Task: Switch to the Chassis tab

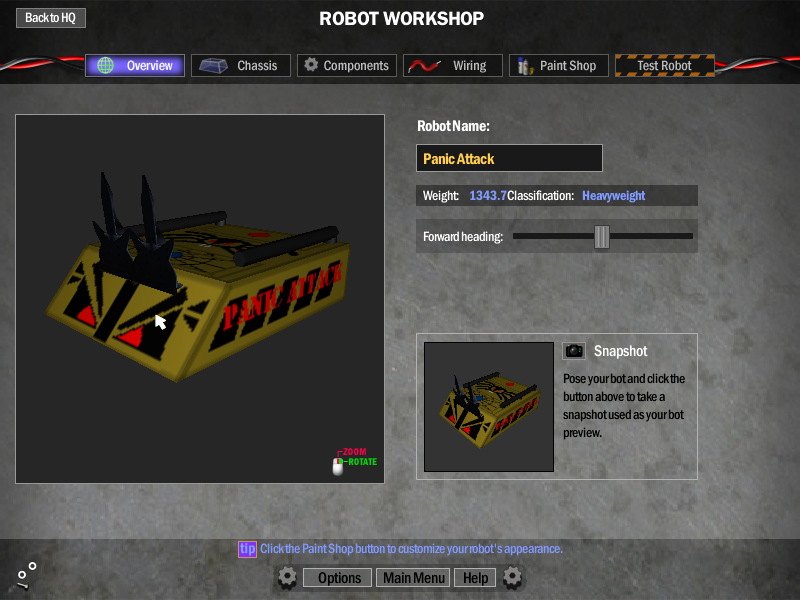Action: [x=241, y=65]
